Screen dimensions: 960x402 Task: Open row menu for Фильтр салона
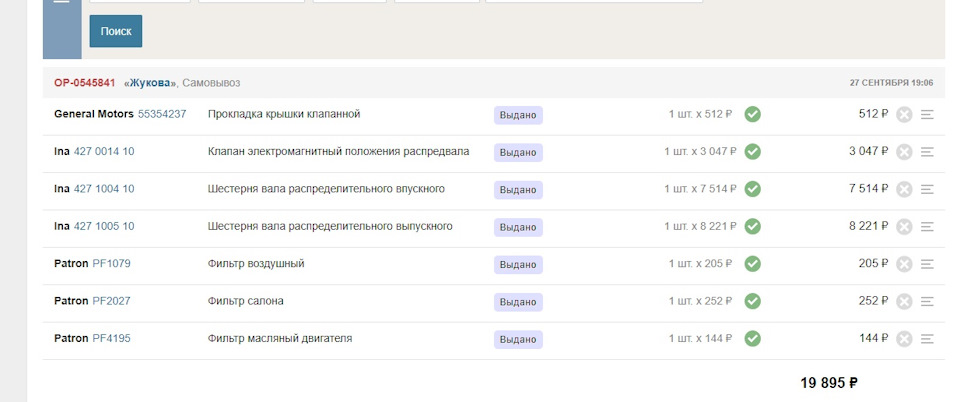[x=927, y=301]
